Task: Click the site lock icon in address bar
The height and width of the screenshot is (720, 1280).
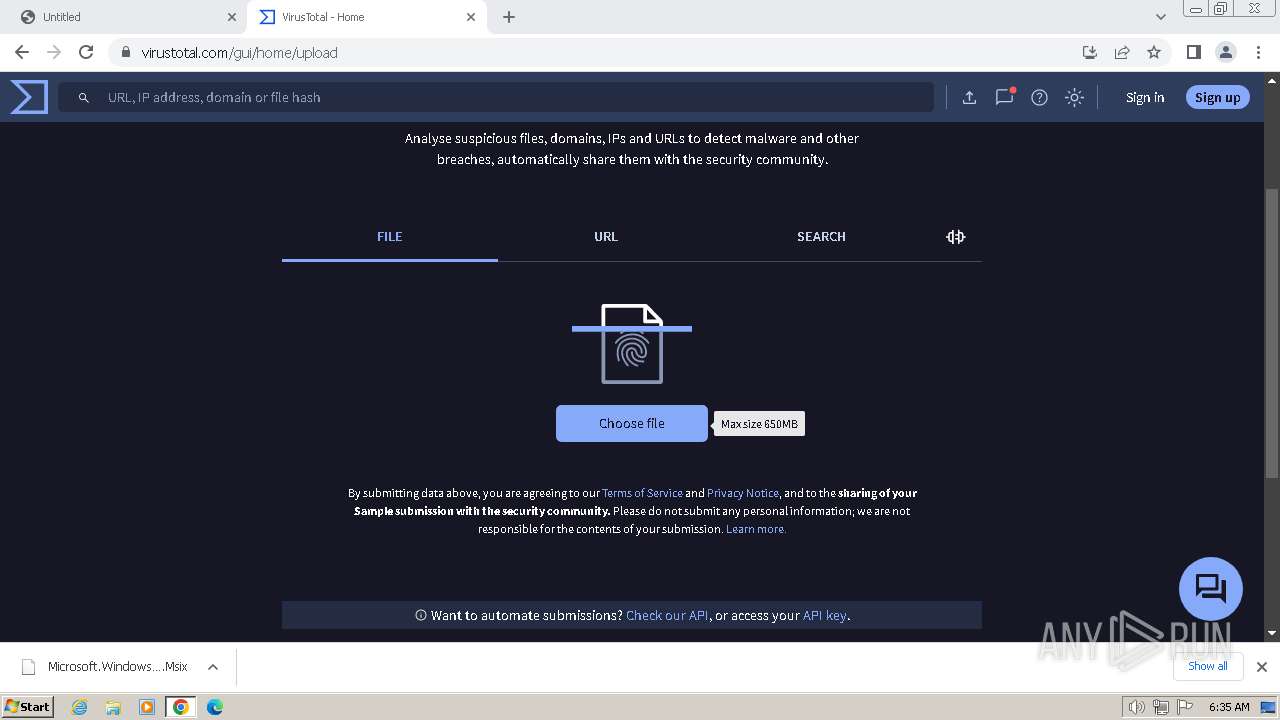Action: pos(125,52)
